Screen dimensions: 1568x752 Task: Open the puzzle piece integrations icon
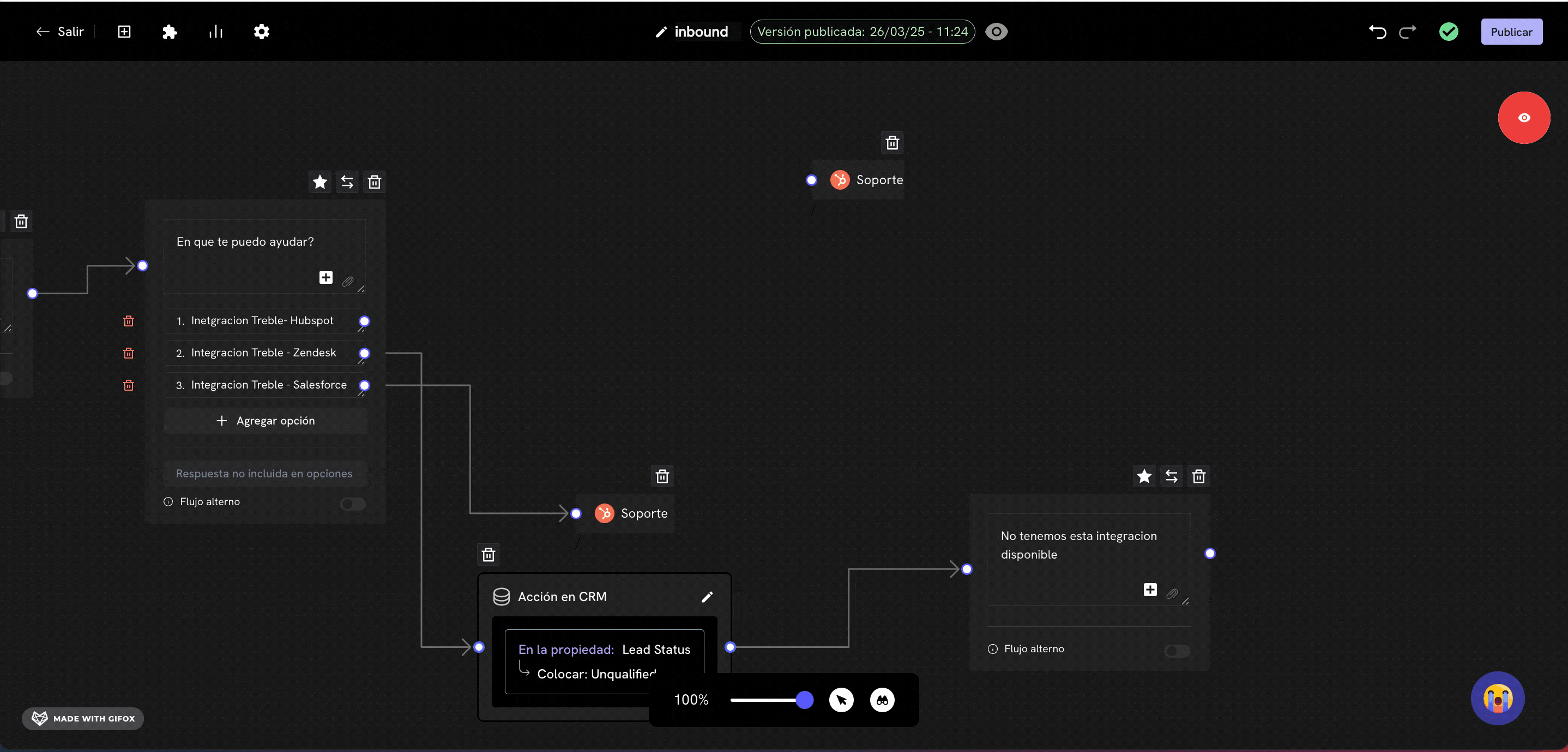pos(169,32)
